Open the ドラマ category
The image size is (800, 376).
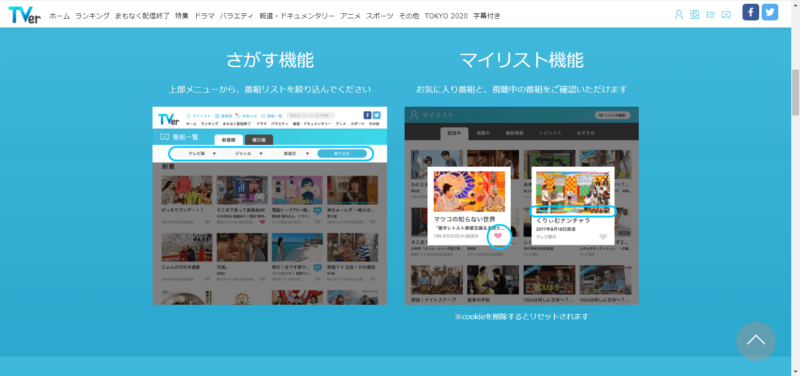click(204, 16)
